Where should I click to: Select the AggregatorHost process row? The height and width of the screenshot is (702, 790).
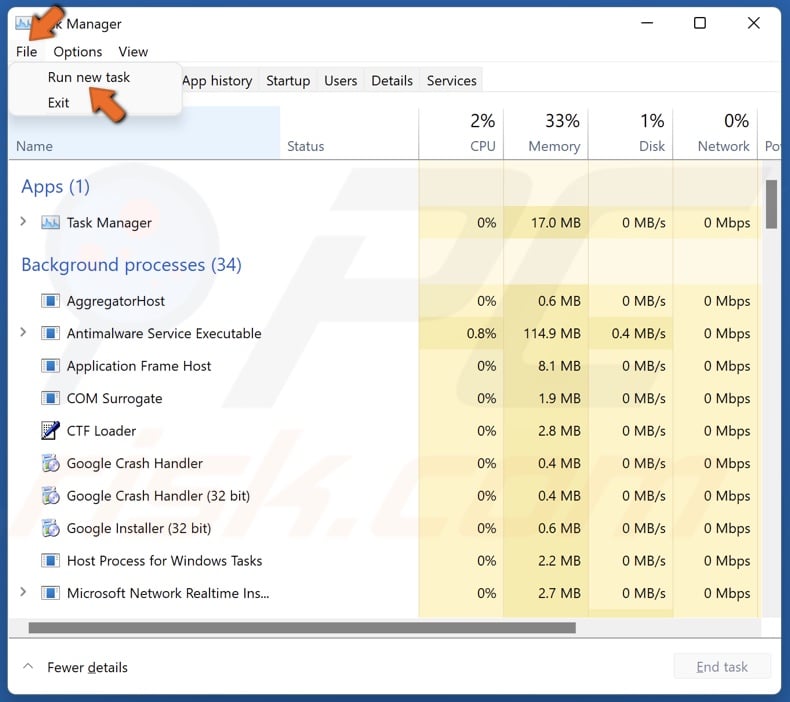[385, 301]
